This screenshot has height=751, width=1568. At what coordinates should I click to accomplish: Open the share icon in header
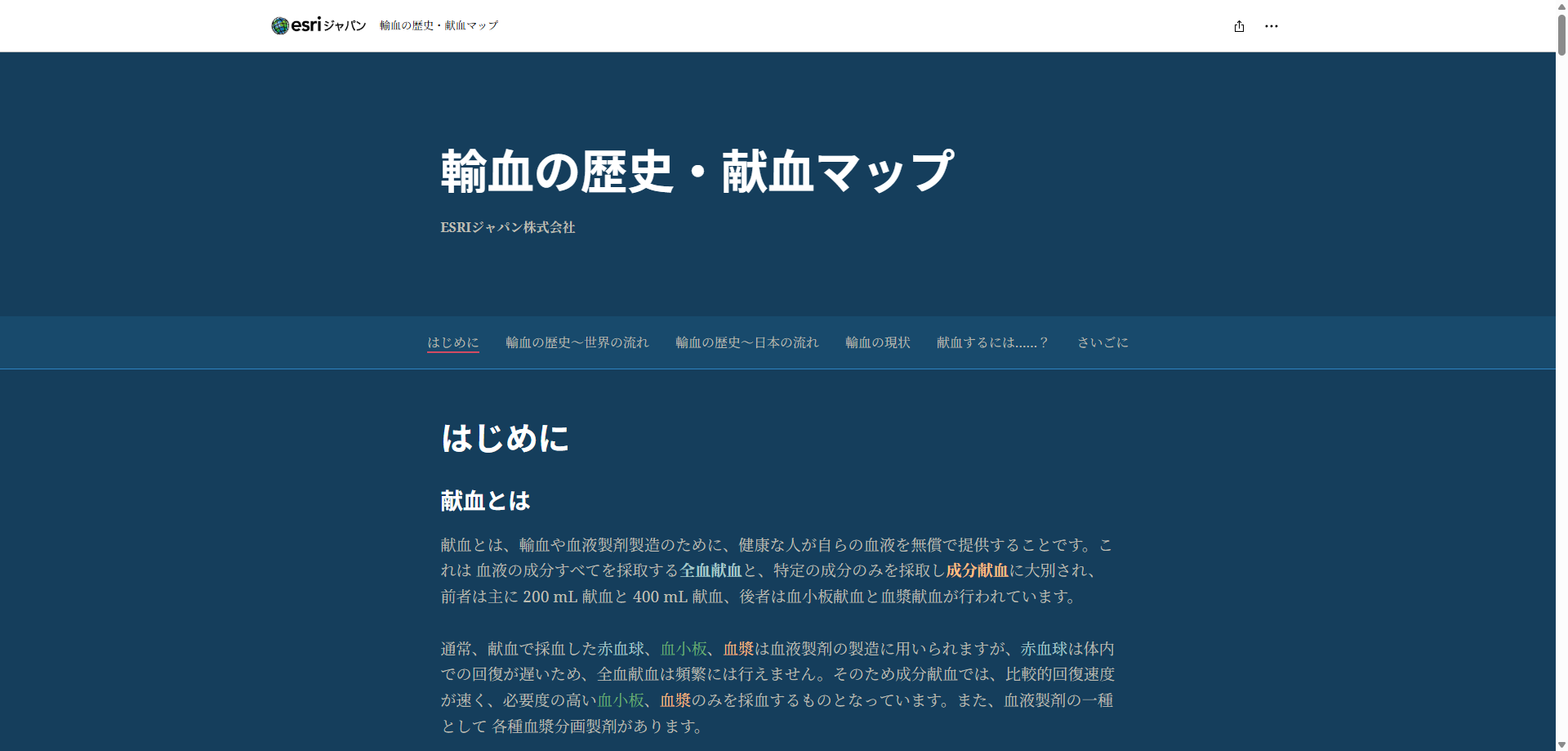tap(1239, 26)
